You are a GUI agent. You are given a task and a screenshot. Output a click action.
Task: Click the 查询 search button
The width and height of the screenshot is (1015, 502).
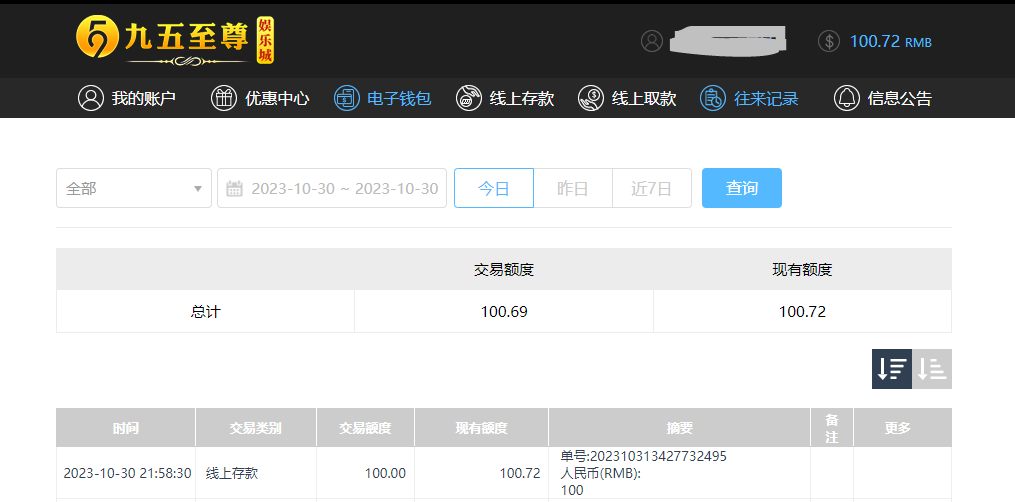point(742,188)
